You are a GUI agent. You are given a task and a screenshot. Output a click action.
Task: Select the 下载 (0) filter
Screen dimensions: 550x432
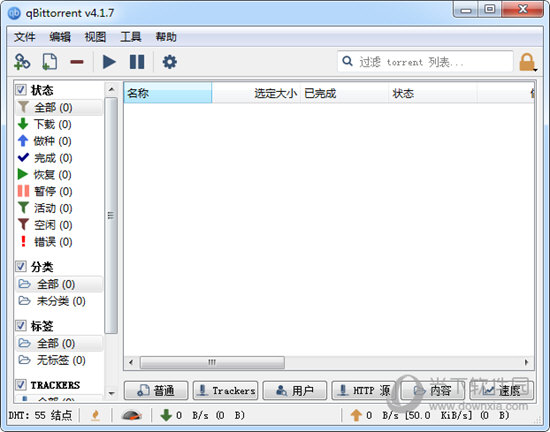click(59, 124)
